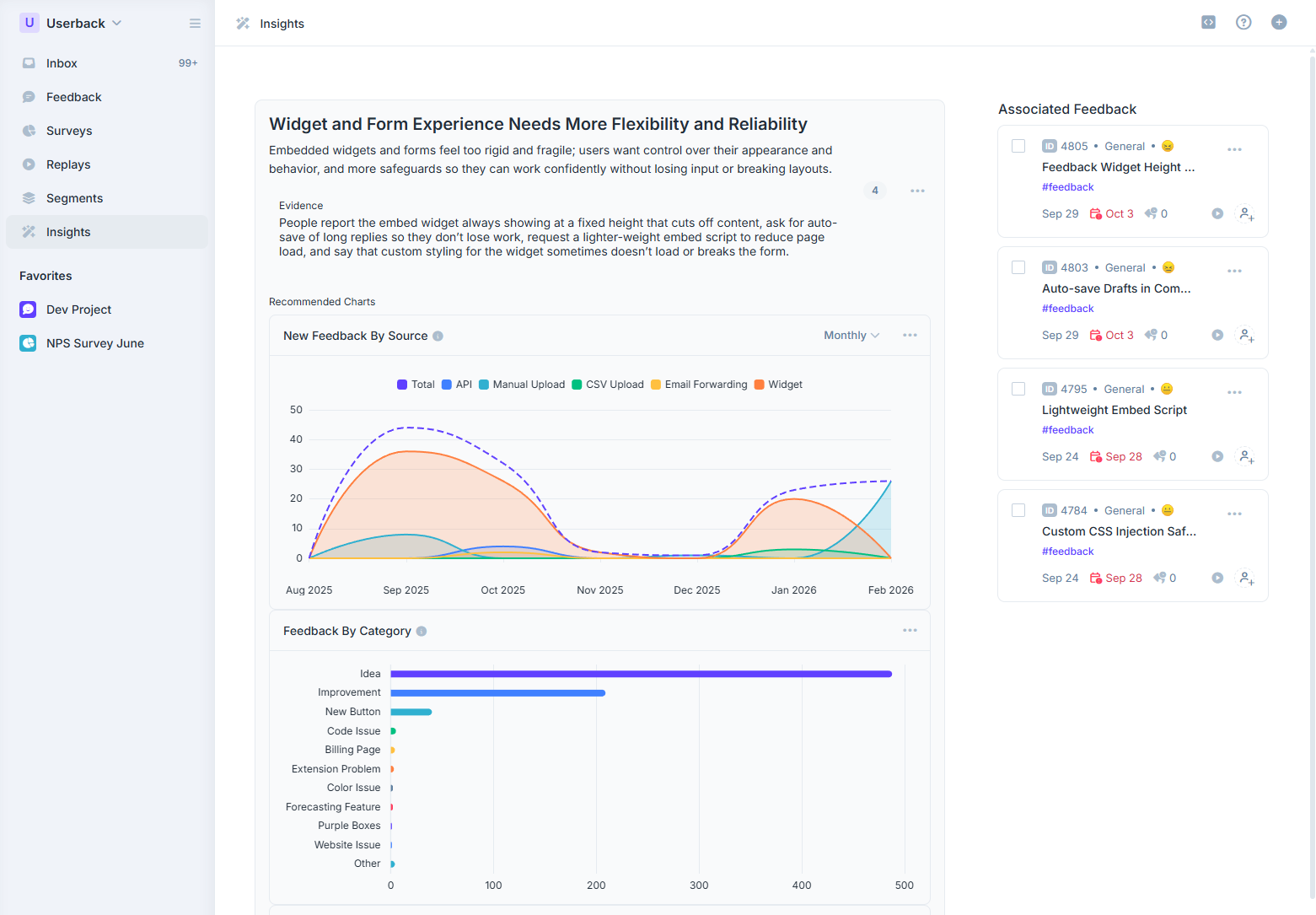
Task: Expand the Userback workspace switcher
Action: [71, 23]
